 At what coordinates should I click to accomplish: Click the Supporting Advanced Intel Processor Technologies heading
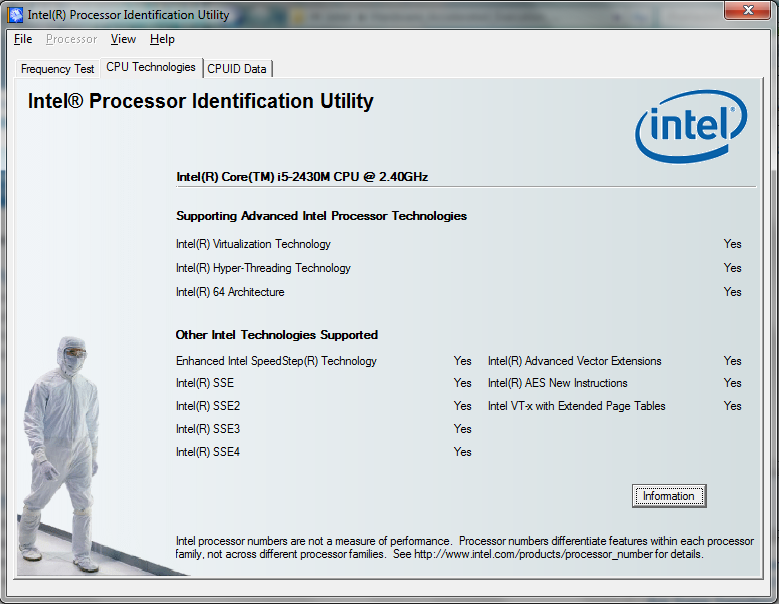[321, 216]
